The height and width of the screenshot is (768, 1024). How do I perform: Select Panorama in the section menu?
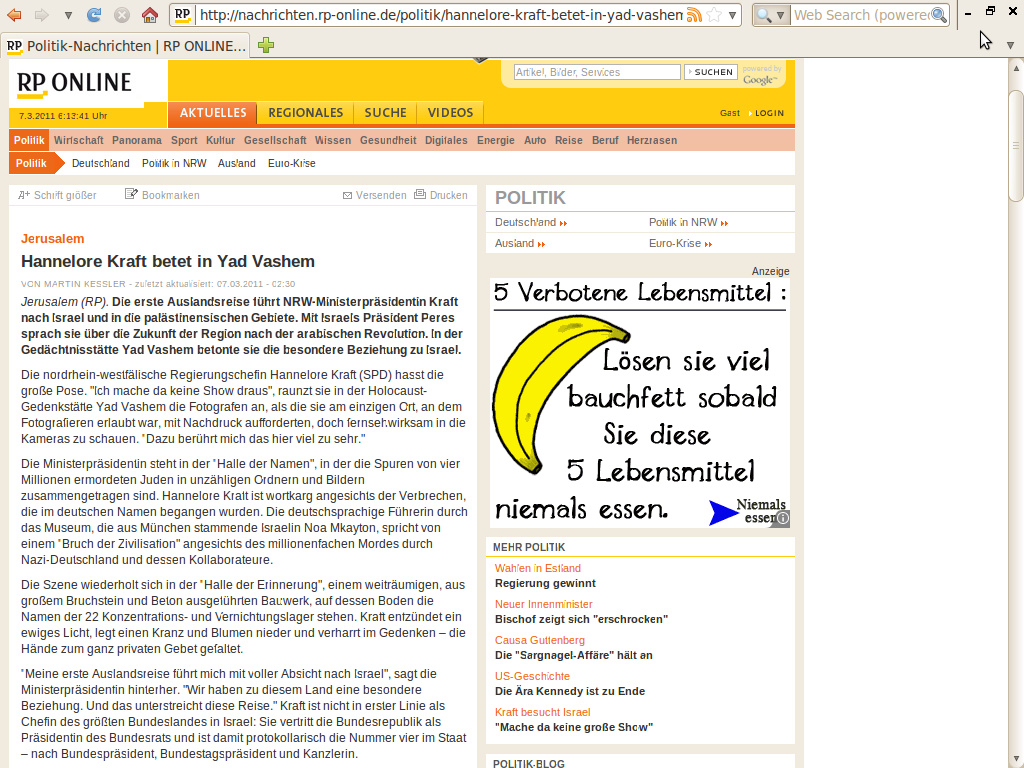point(136,140)
